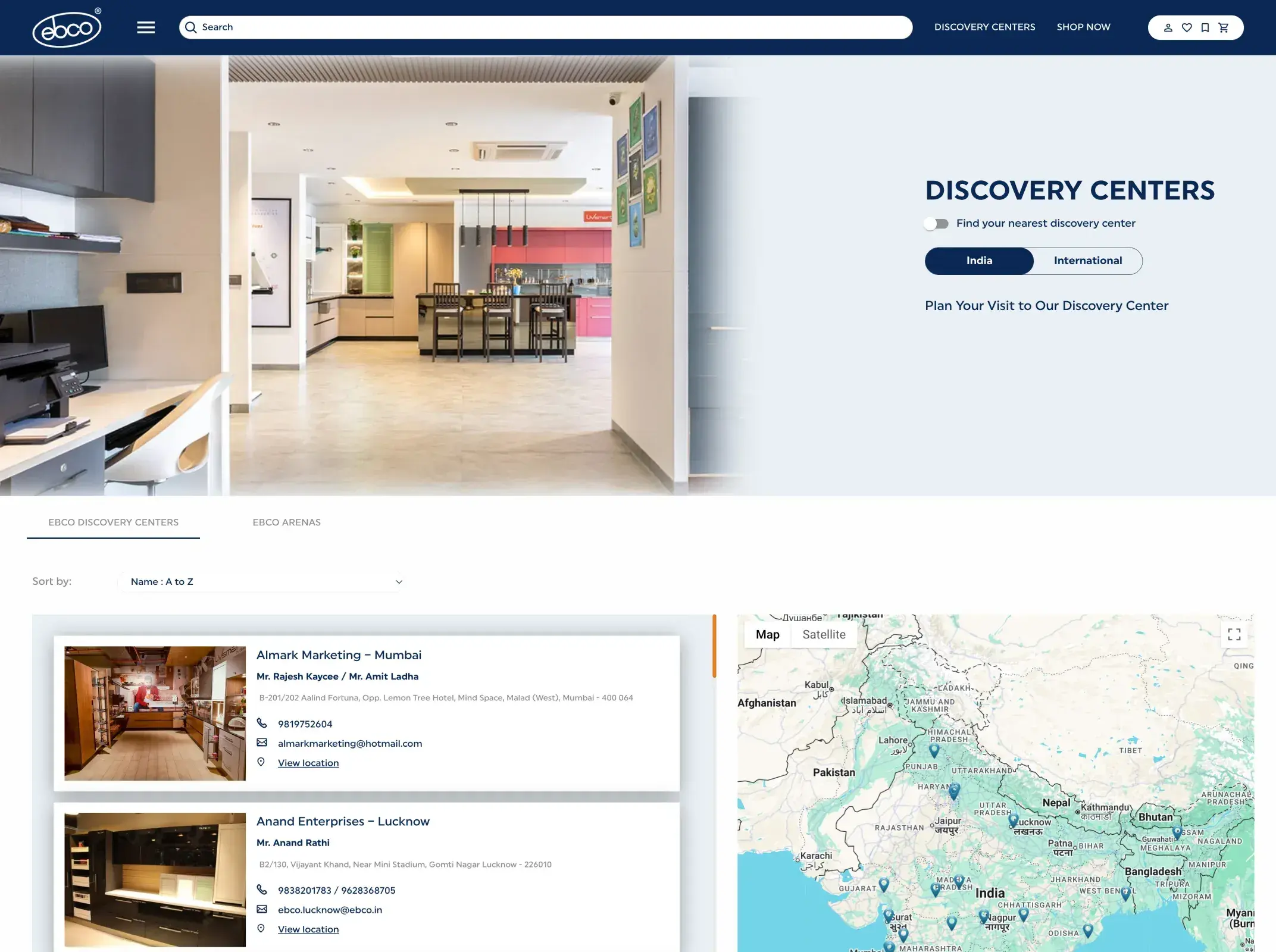Image resolution: width=1276 pixels, height=952 pixels.
Task: Click the location pin icon for Almark Marketing
Action: tap(261, 762)
